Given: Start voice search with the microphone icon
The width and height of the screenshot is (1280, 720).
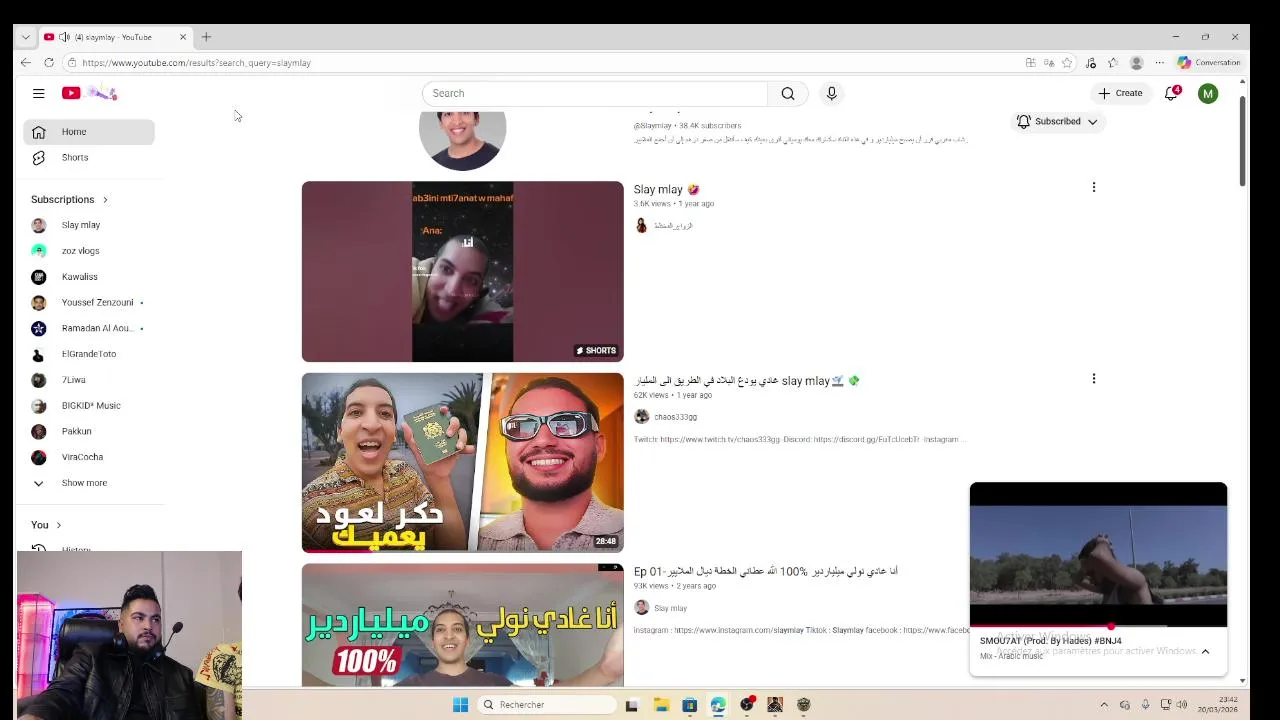Looking at the screenshot, I should (x=831, y=93).
